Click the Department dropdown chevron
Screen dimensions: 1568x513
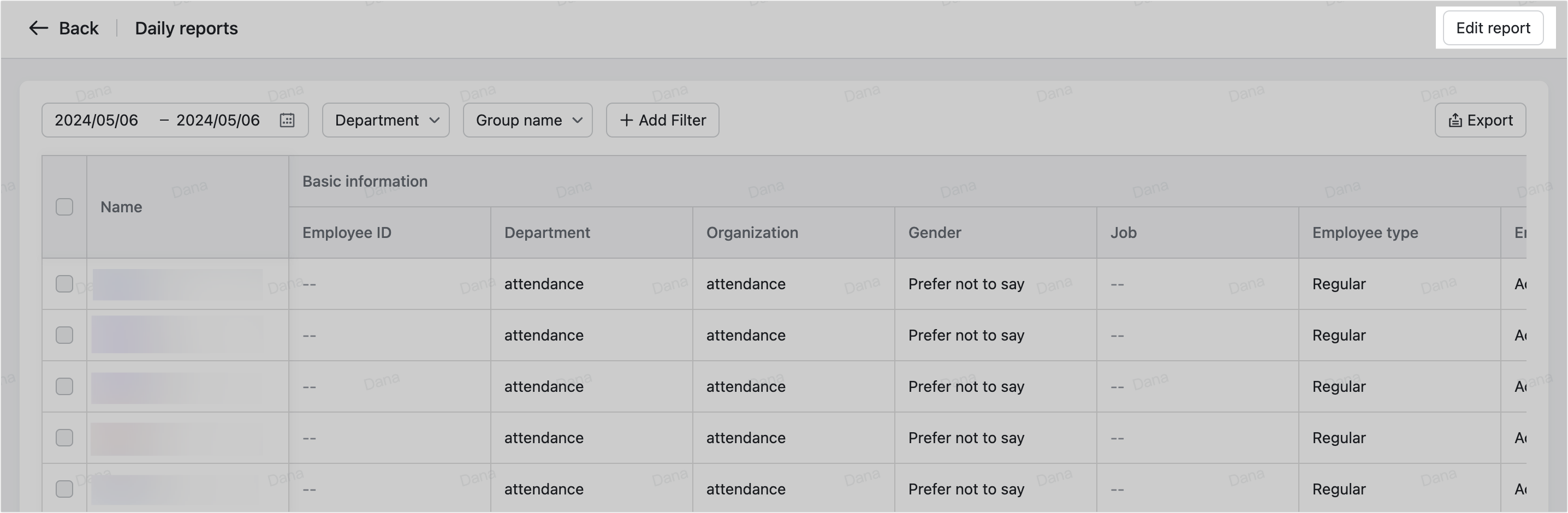pos(435,121)
